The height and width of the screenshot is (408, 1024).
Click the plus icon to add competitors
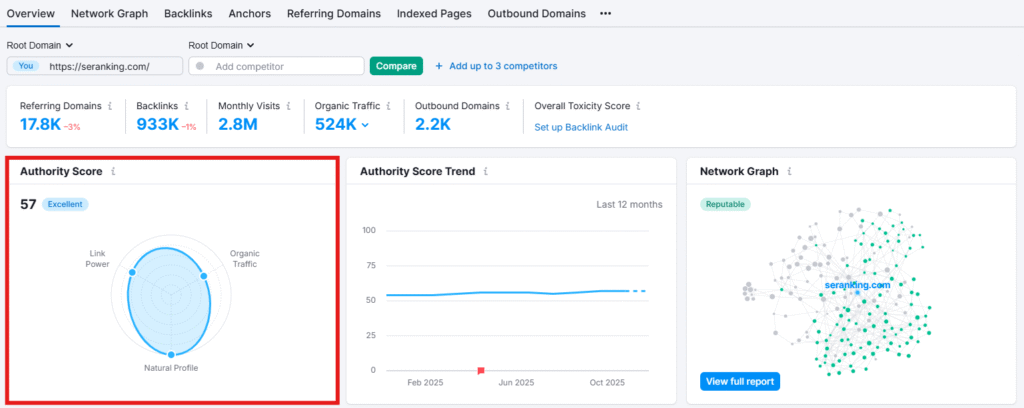(439, 66)
